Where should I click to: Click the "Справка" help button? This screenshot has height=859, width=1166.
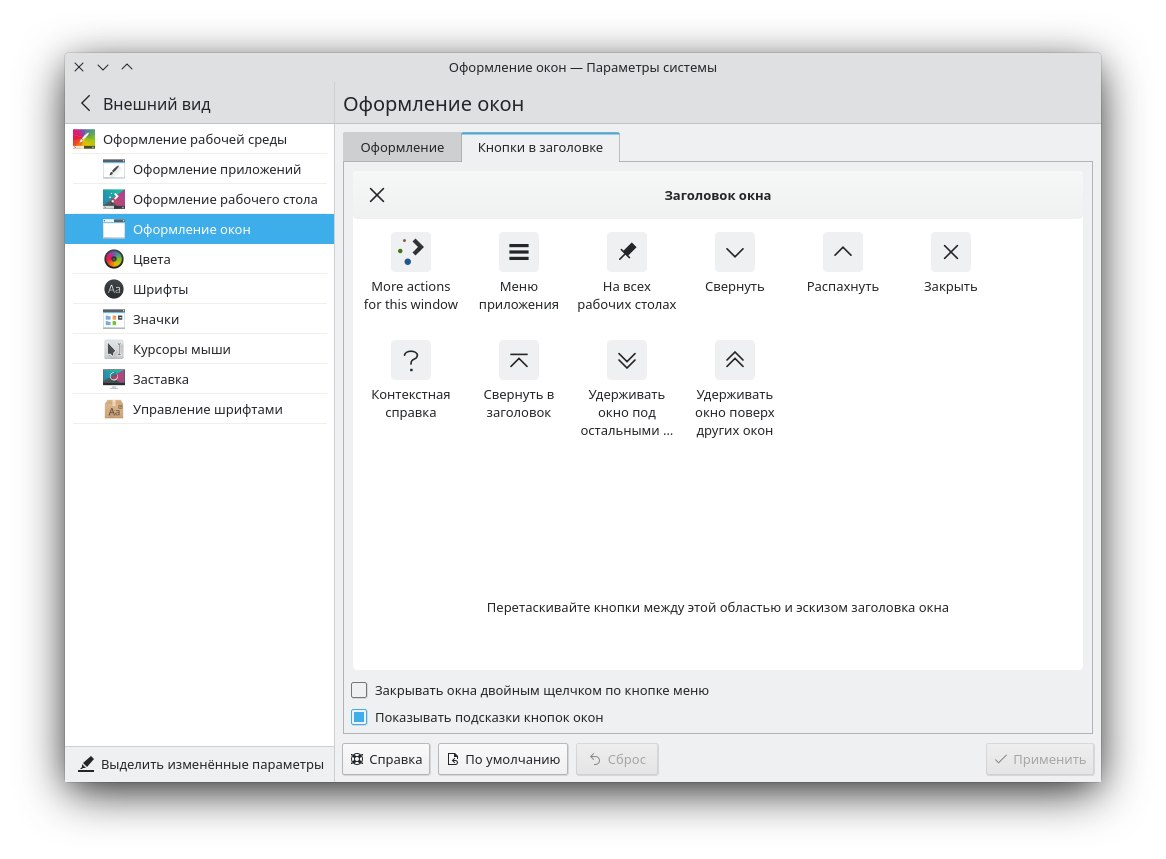(386, 759)
